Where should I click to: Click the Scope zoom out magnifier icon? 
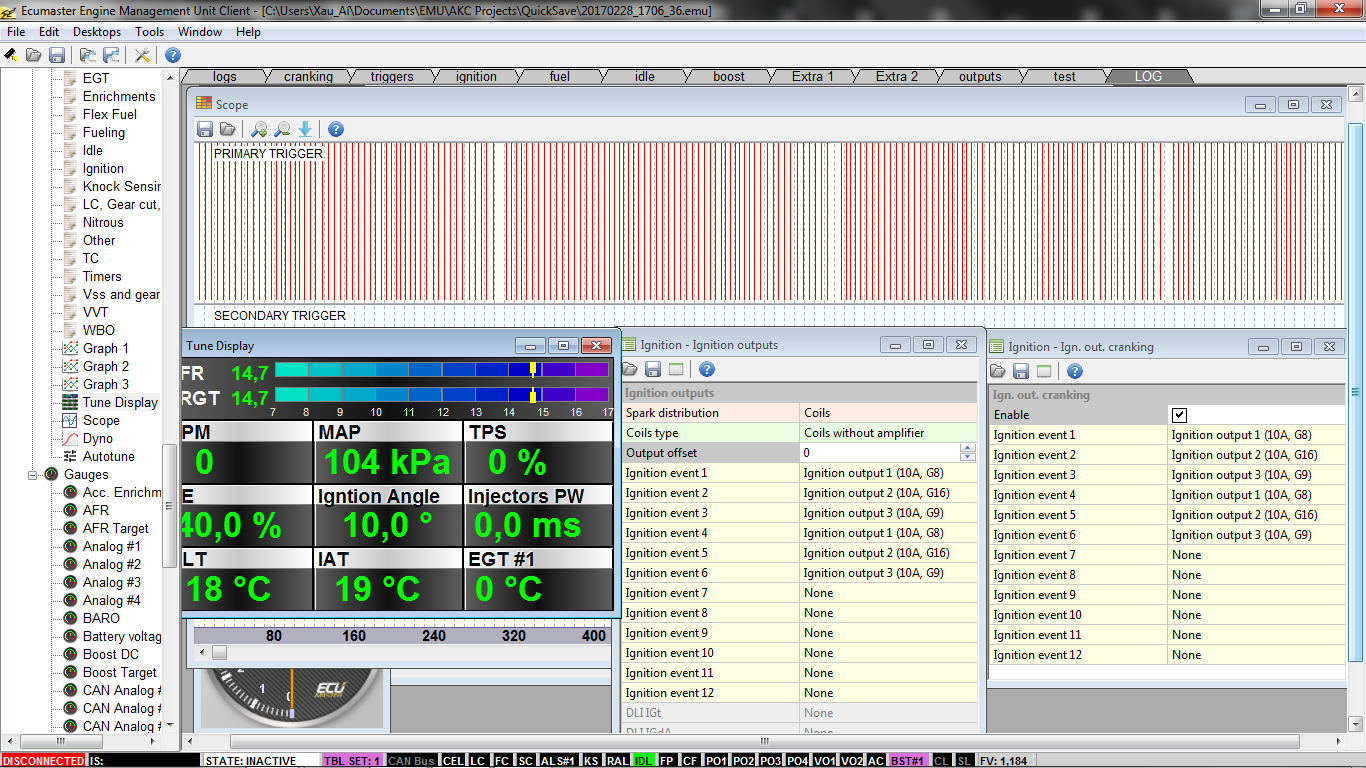[x=282, y=129]
